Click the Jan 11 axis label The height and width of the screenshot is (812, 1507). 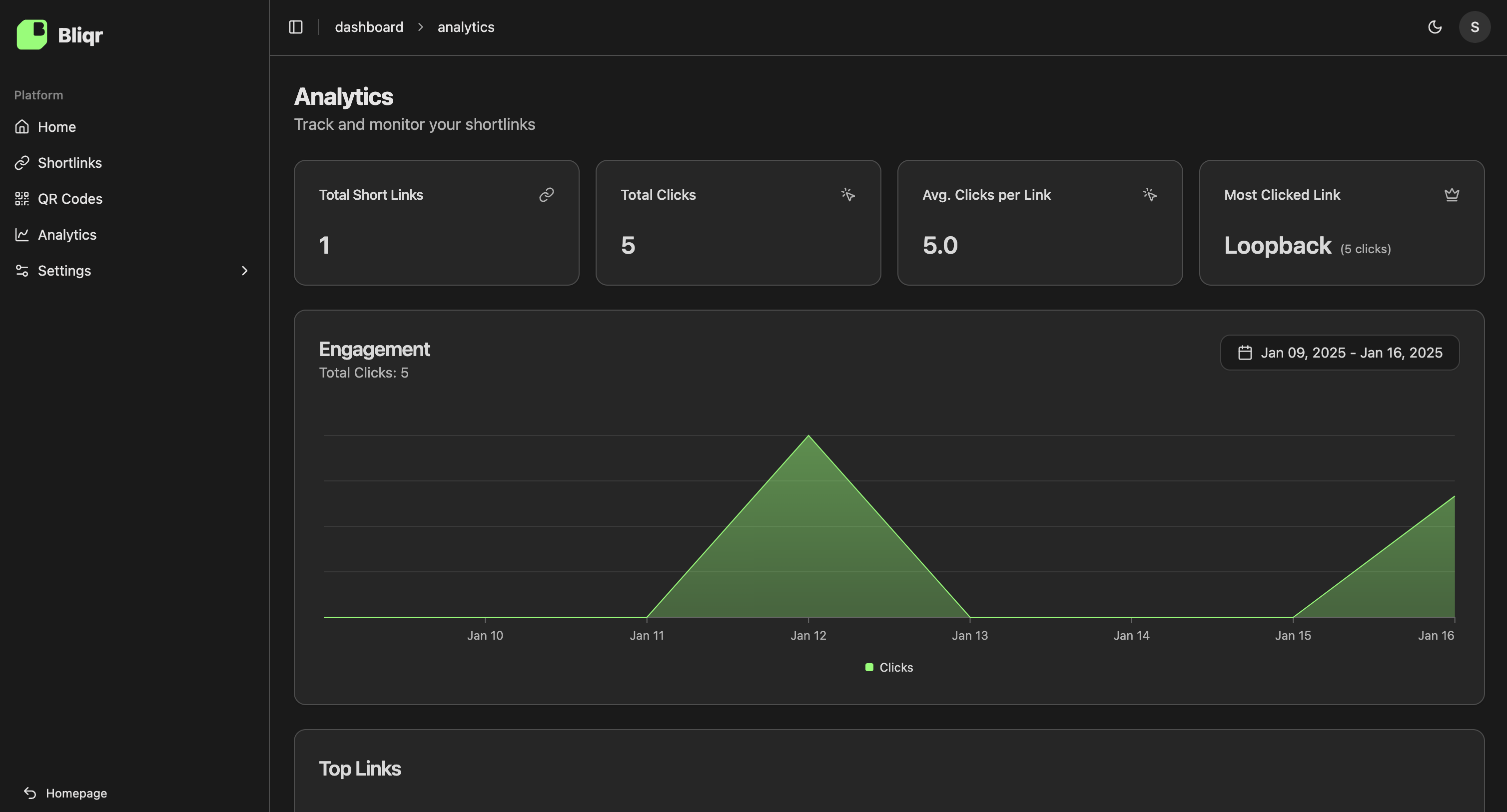[647, 635]
